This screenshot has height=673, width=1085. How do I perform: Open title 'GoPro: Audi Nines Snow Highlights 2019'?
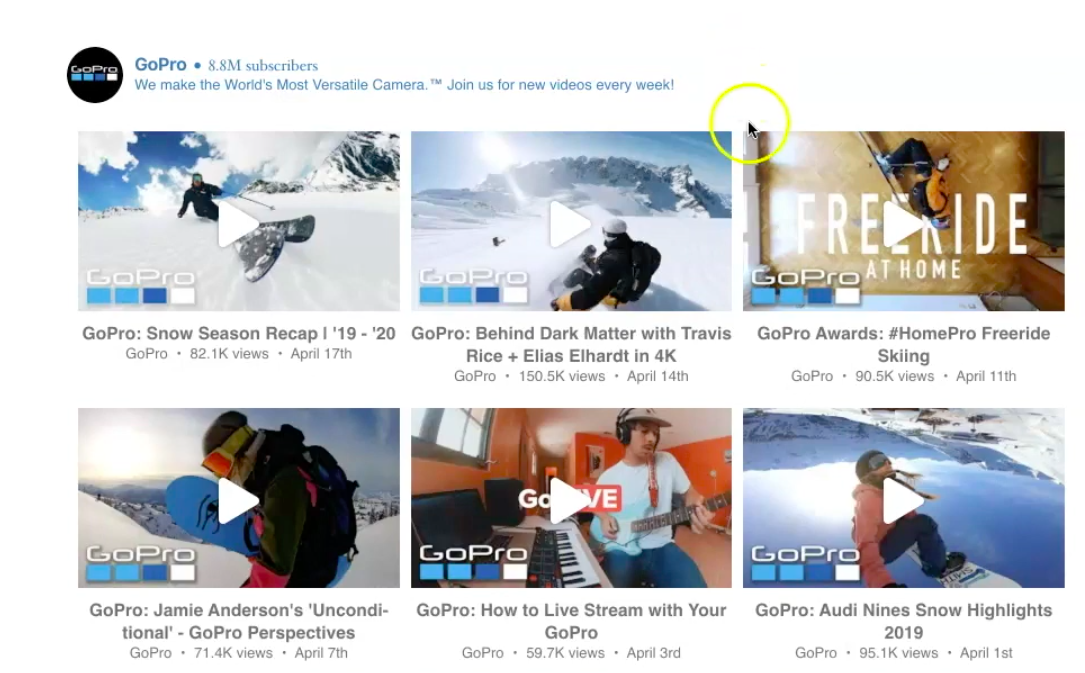(x=904, y=621)
